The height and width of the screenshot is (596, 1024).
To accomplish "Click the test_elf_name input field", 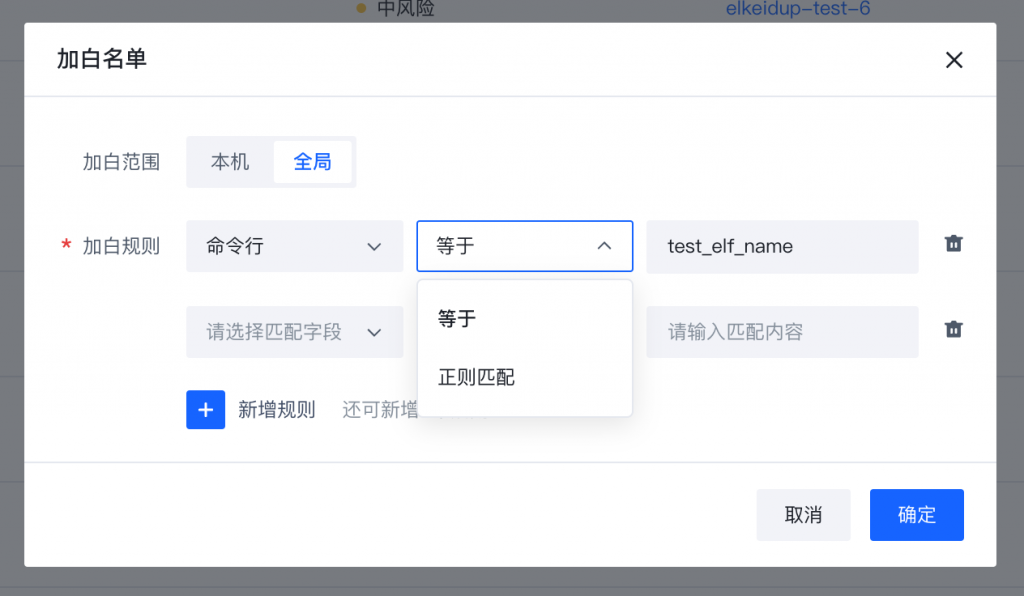I will [782, 246].
